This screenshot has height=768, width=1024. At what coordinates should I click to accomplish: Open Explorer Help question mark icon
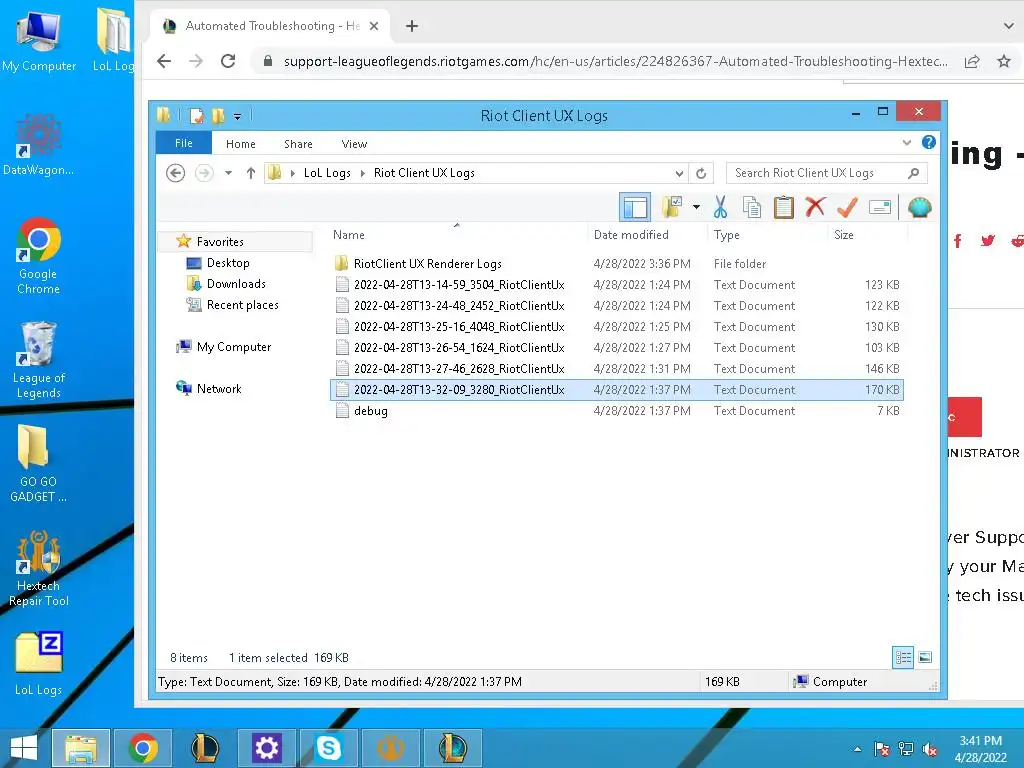point(929,142)
